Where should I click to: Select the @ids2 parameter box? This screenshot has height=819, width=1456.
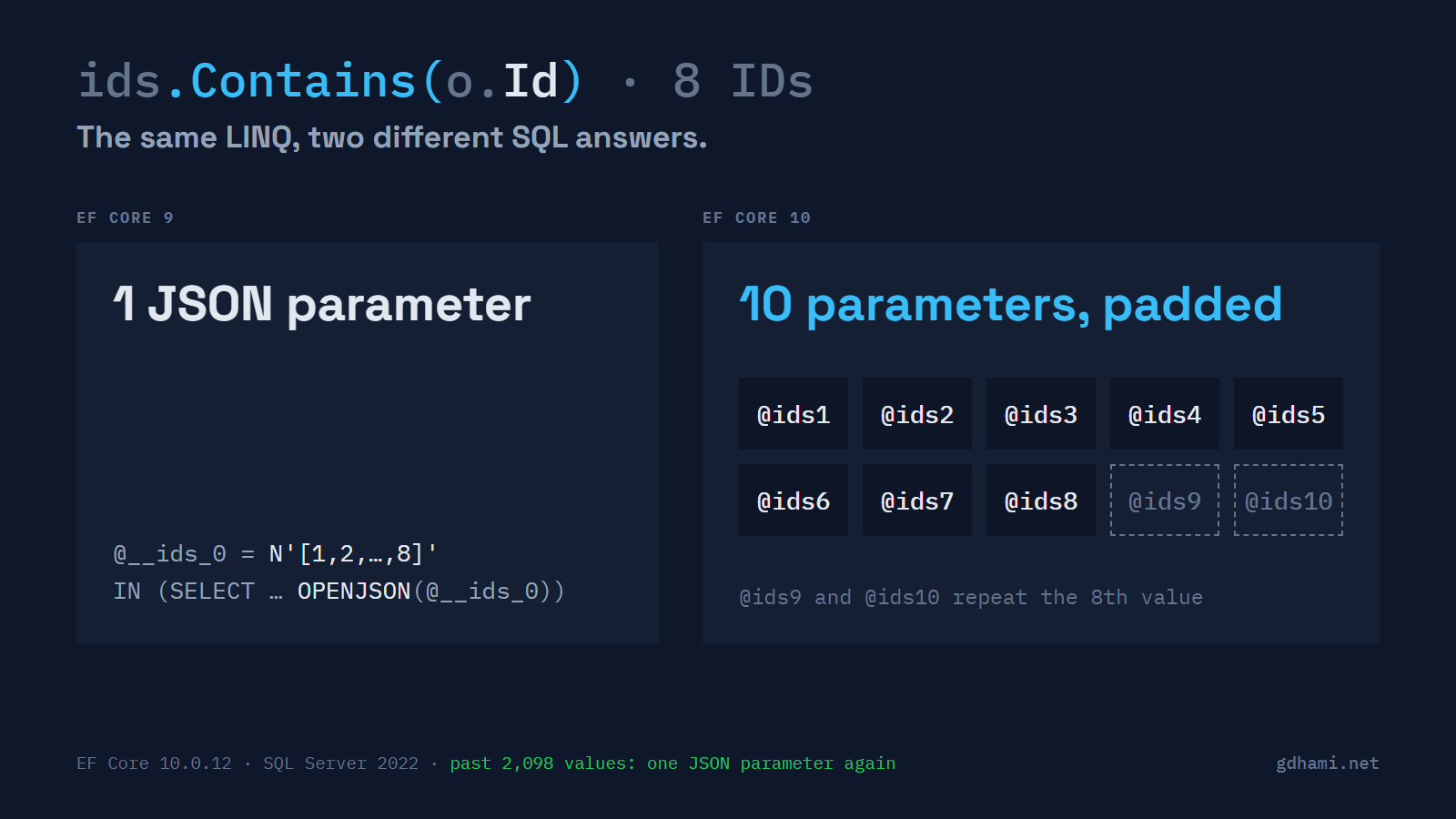pyautogui.click(x=917, y=414)
